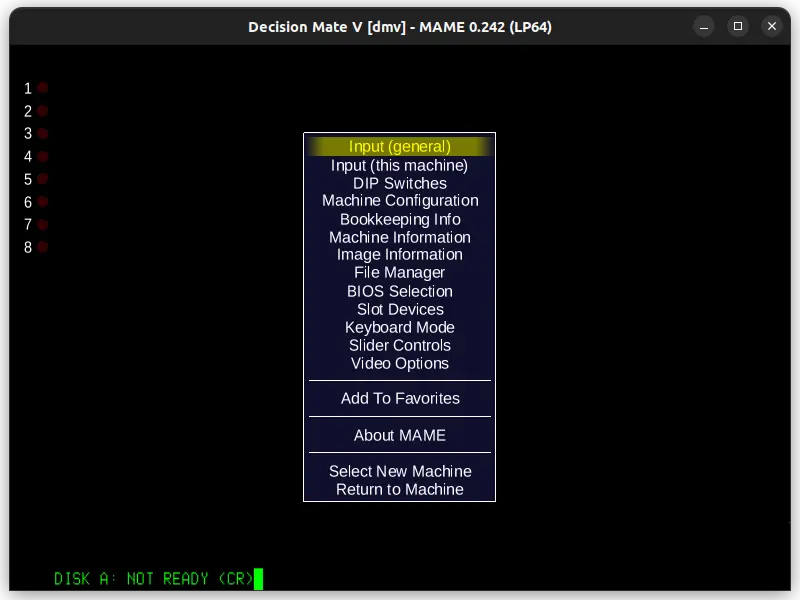Change the Keyboard Mode
The width and height of the screenshot is (800, 600).
coord(399,327)
